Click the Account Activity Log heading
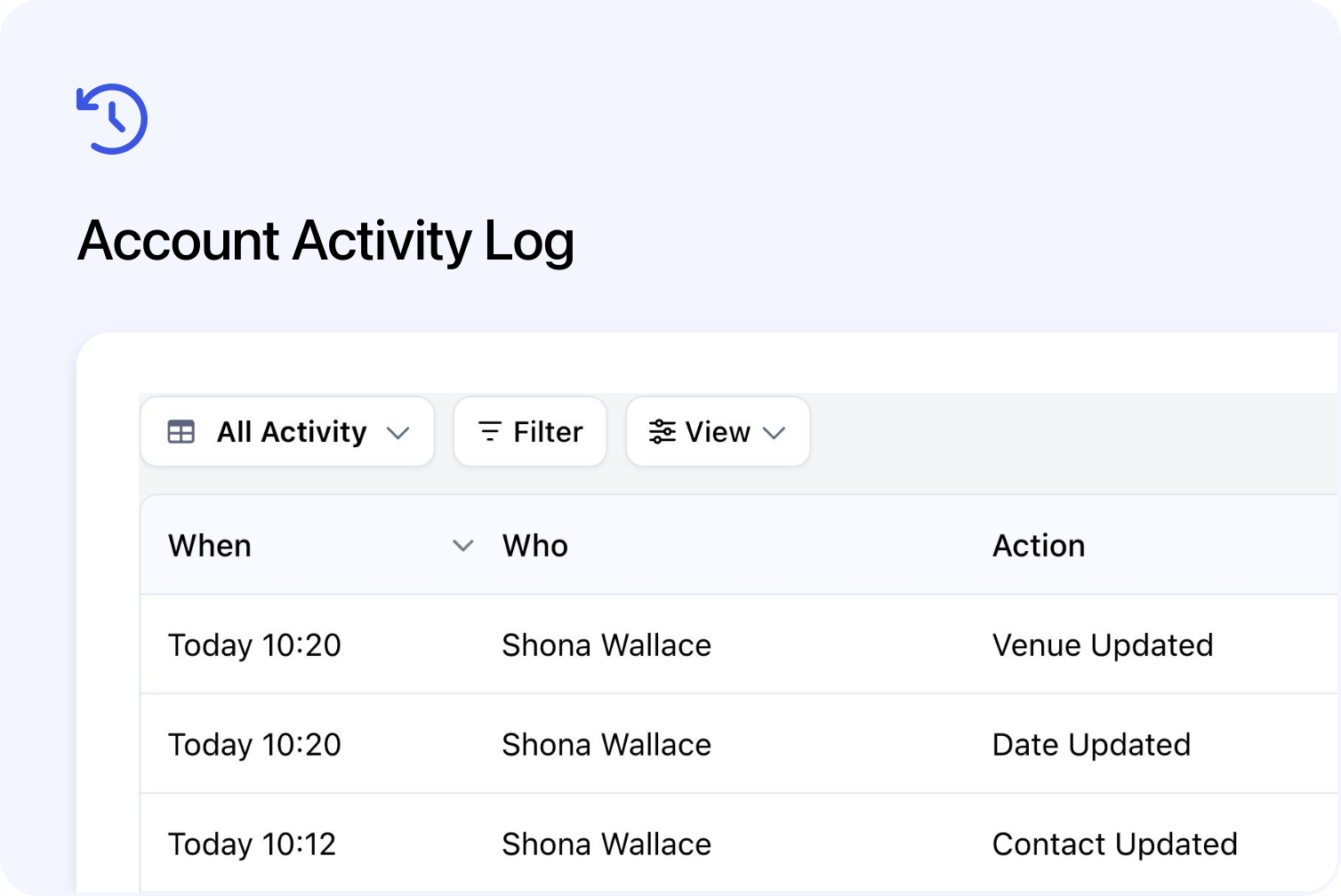Viewport: 1341px width, 896px height. [x=325, y=242]
